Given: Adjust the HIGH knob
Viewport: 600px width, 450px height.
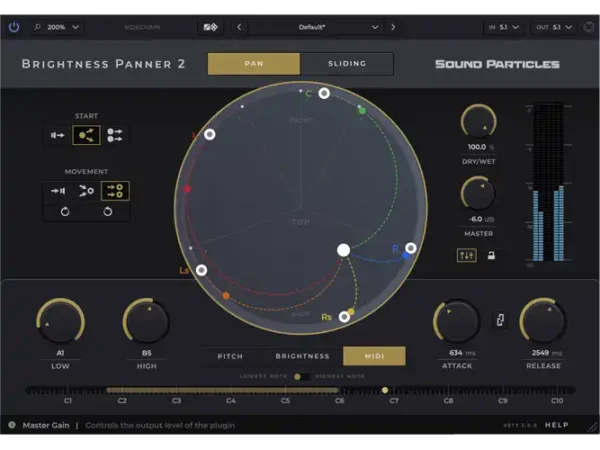Looking at the screenshot, I should pos(147,321).
